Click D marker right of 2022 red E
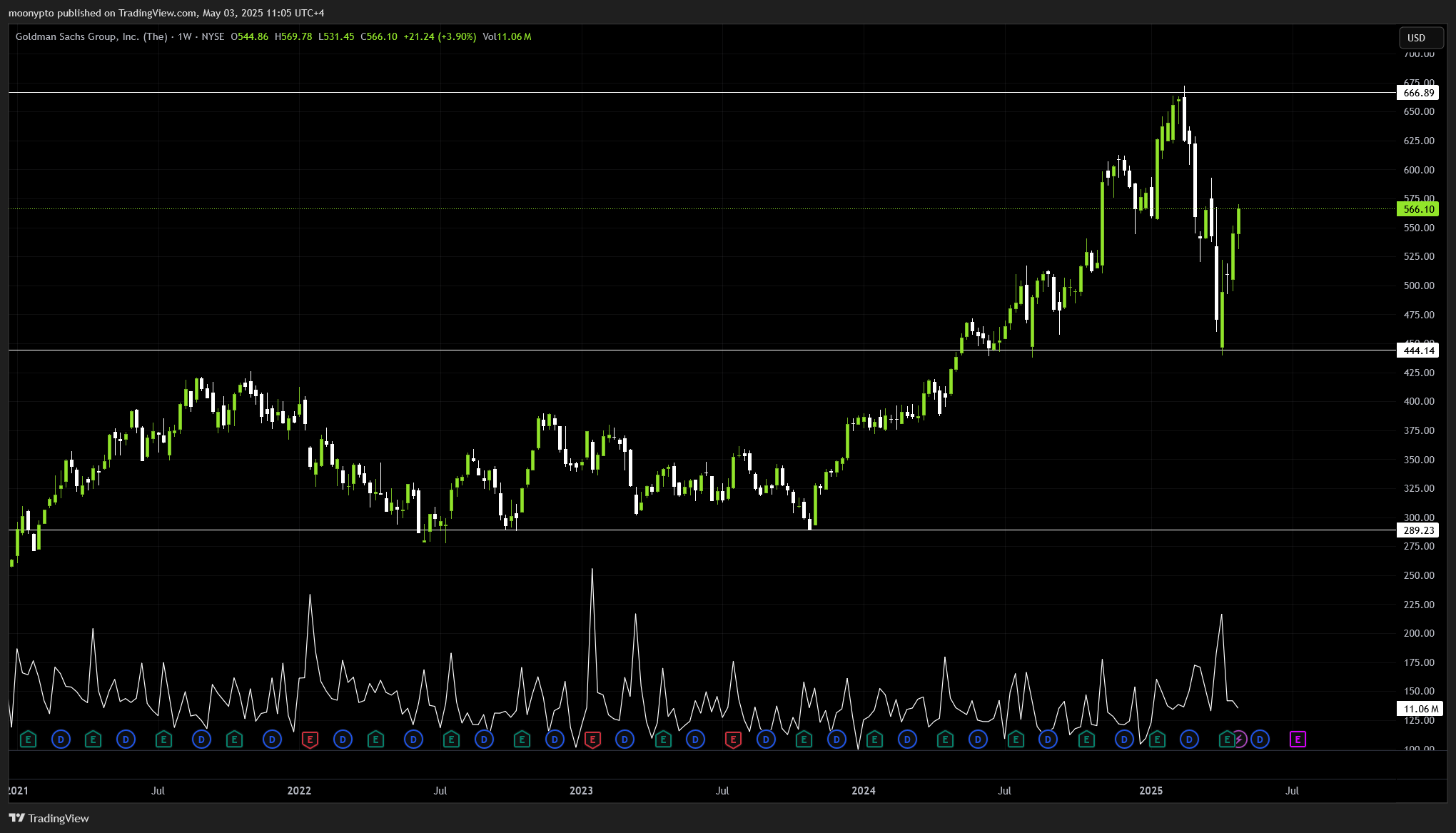The height and width of the screenshot is (833, 1456). coord(343,739)
